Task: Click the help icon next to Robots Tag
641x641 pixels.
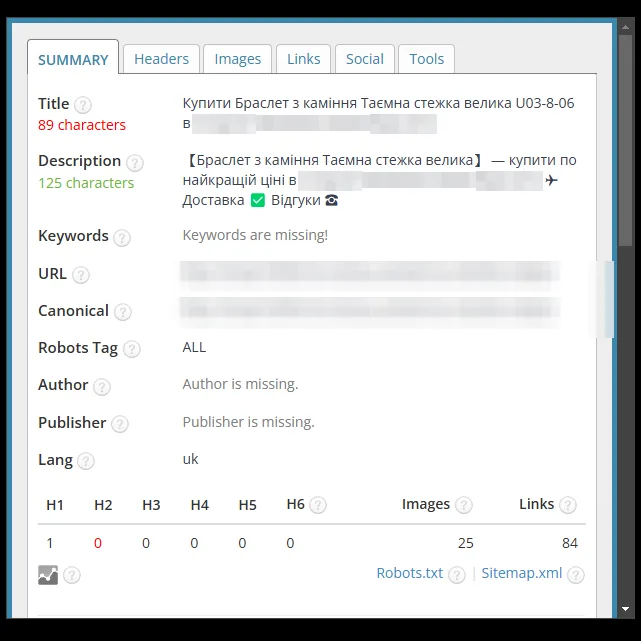Action: 132,349
